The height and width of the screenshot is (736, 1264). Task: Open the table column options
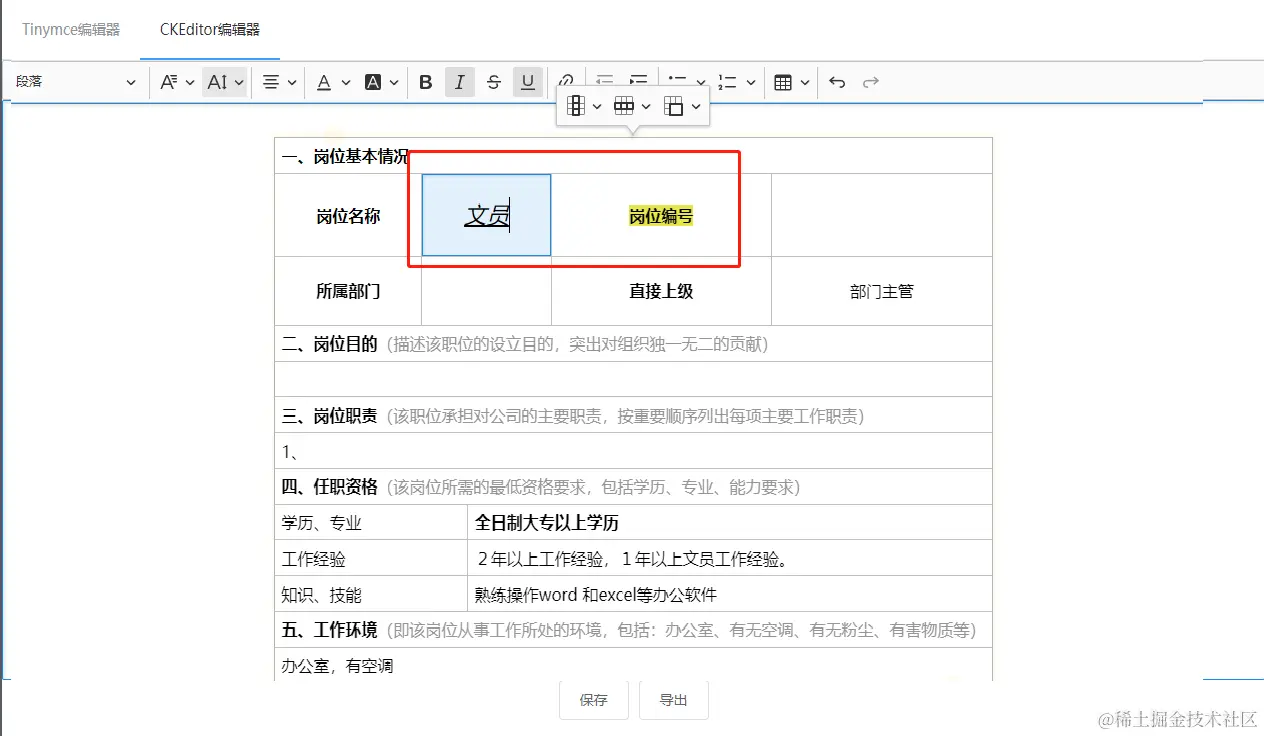(x=584, y=105)
